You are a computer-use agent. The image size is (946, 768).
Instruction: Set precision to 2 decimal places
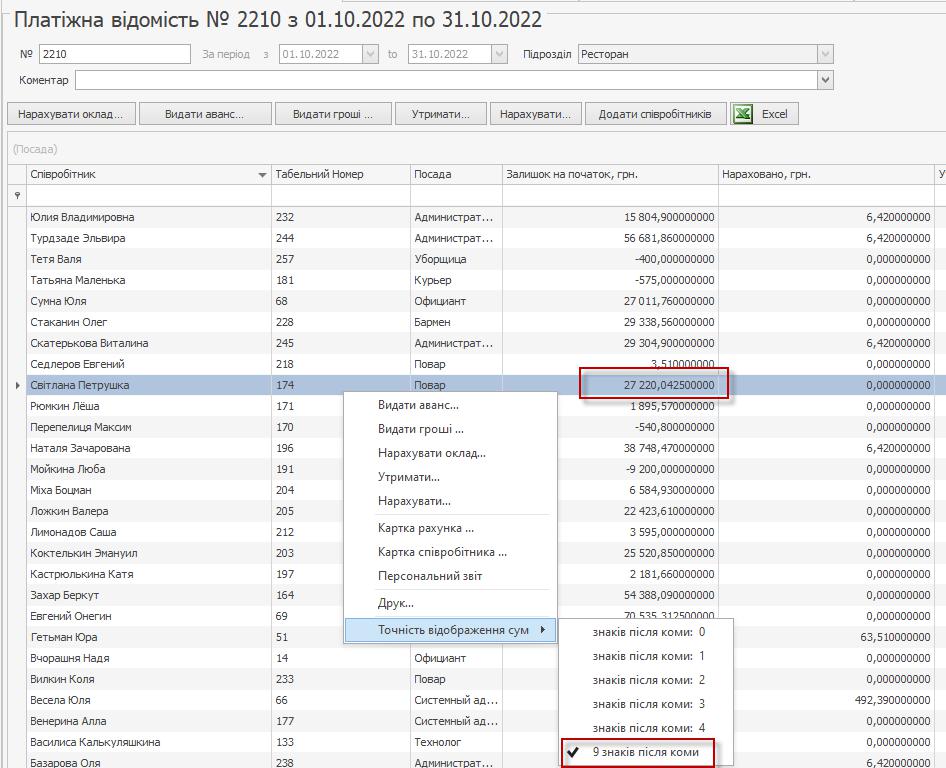pyautogui.click(x=648, y=680)
